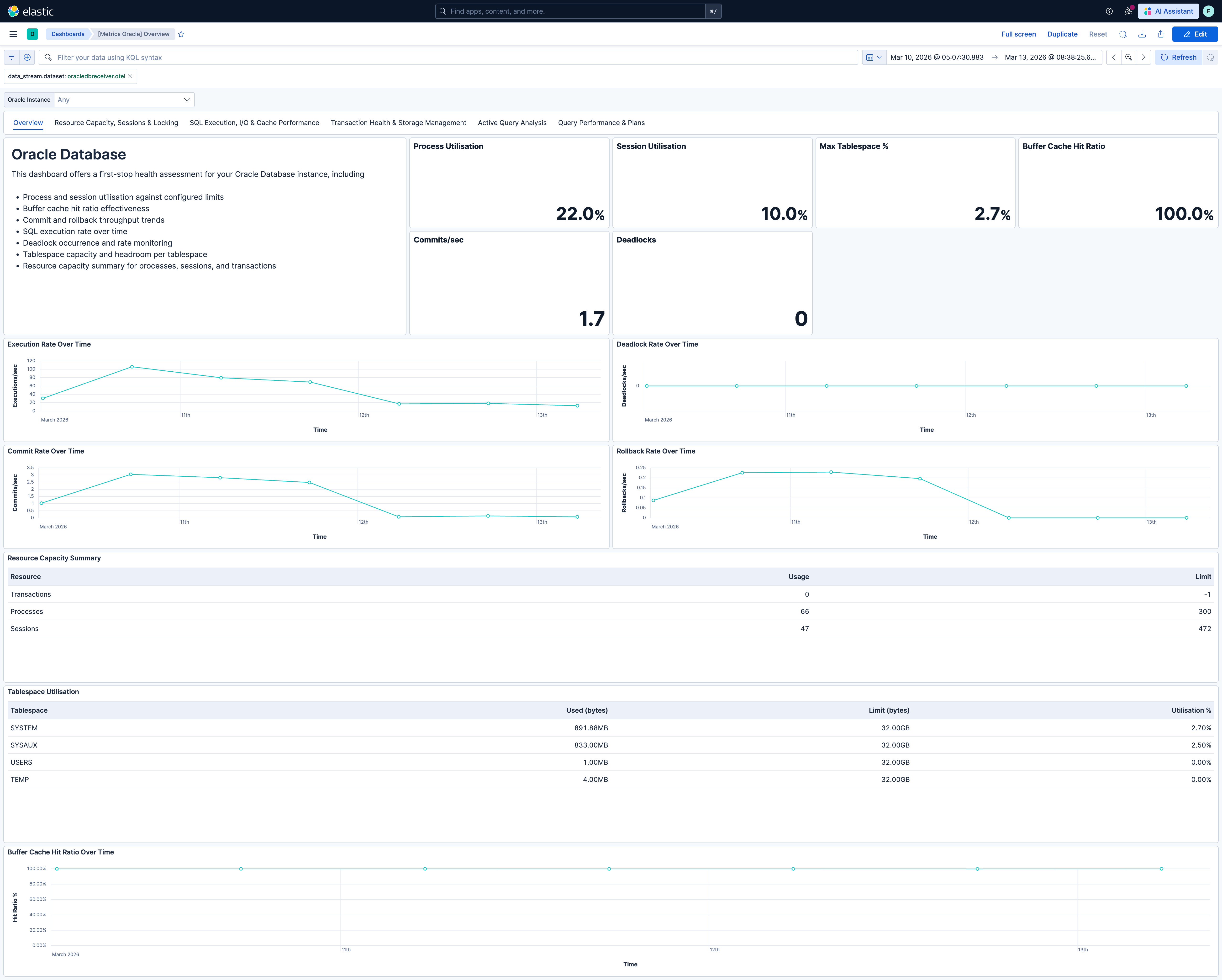Launch the AI Assistant
Screen dimensions: 1222x980
click(1168, 11)
